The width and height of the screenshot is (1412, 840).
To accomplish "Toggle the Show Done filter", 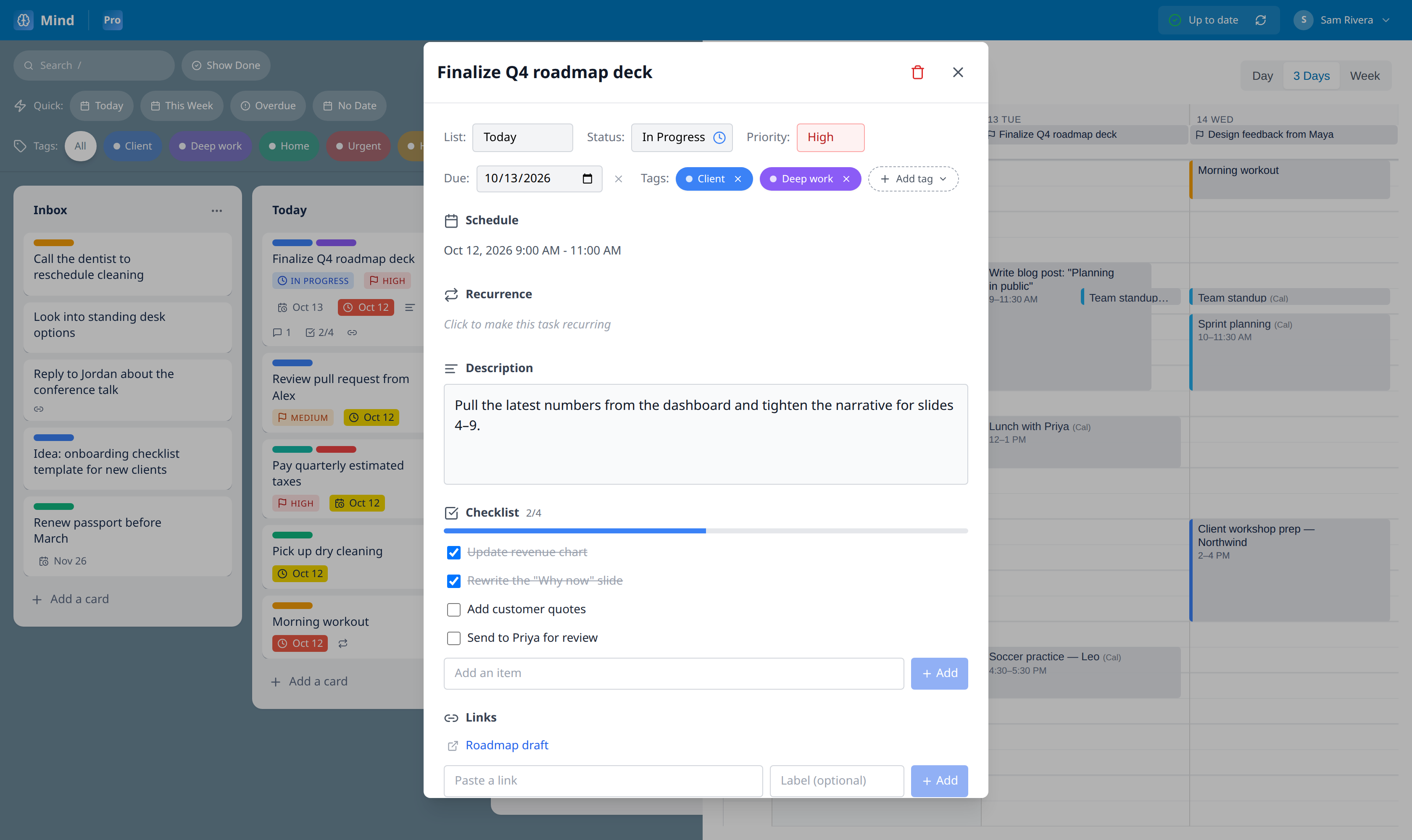I will pos(225,66).
